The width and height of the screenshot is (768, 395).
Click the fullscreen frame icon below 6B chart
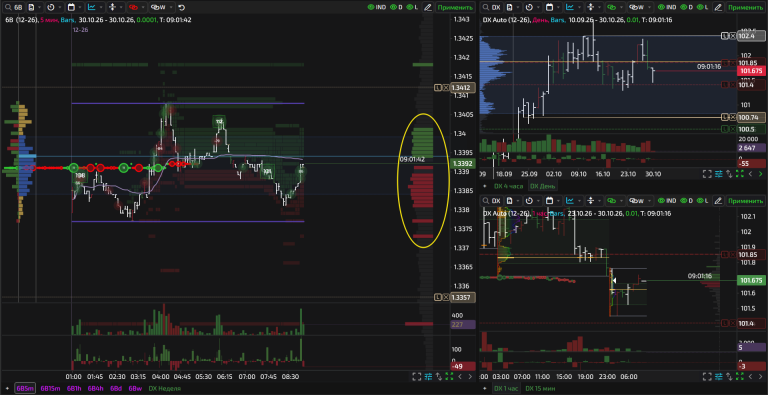416,376
